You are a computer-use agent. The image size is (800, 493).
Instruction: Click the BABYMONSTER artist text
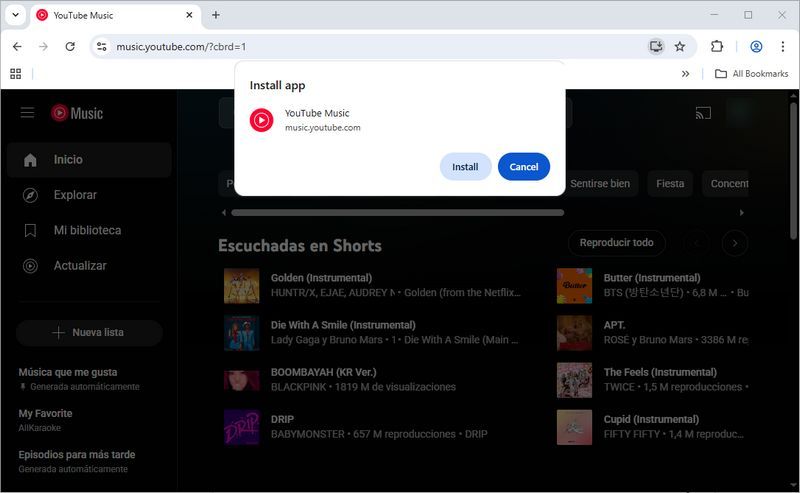coord(308,434)
